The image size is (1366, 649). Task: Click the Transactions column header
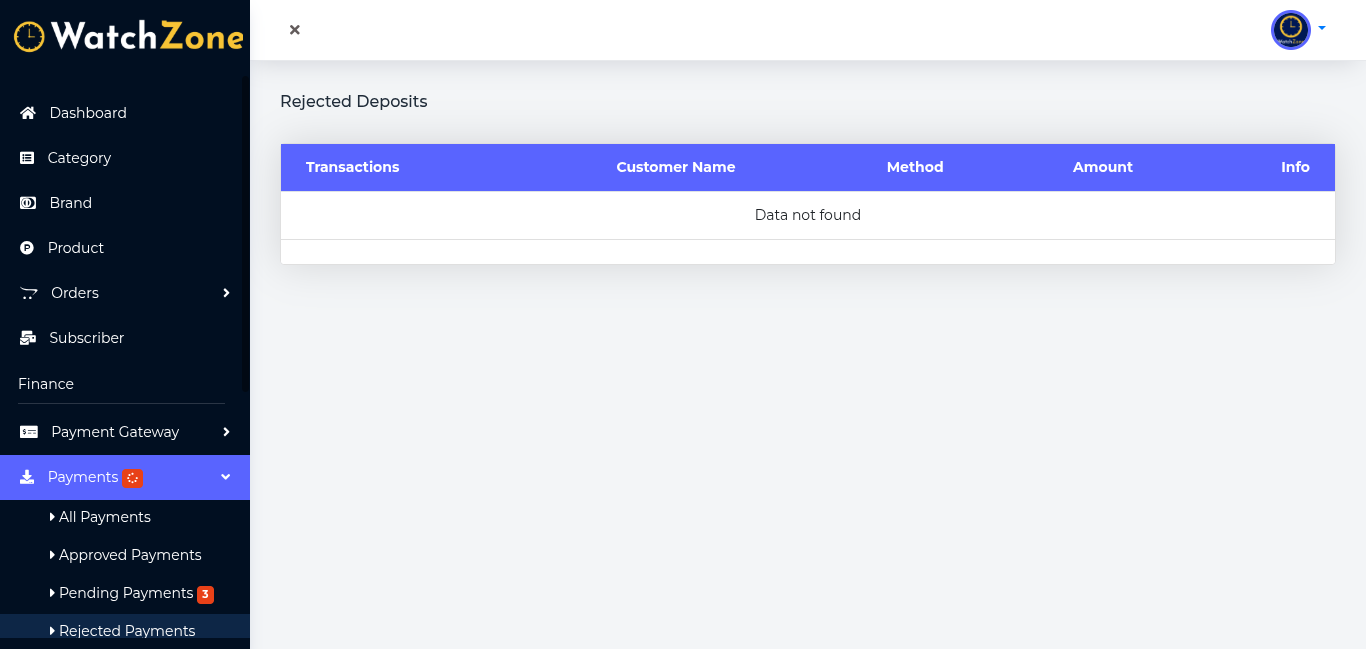click(352, 167)
